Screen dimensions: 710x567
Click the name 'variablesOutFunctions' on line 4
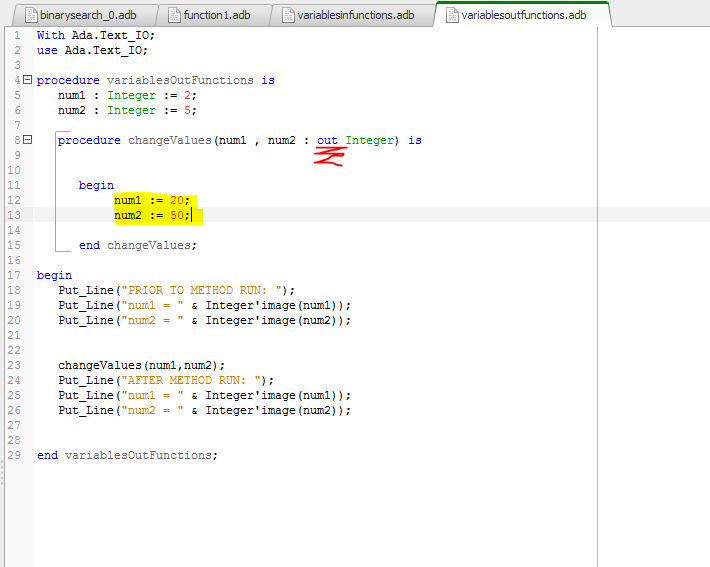coord(180,80)
